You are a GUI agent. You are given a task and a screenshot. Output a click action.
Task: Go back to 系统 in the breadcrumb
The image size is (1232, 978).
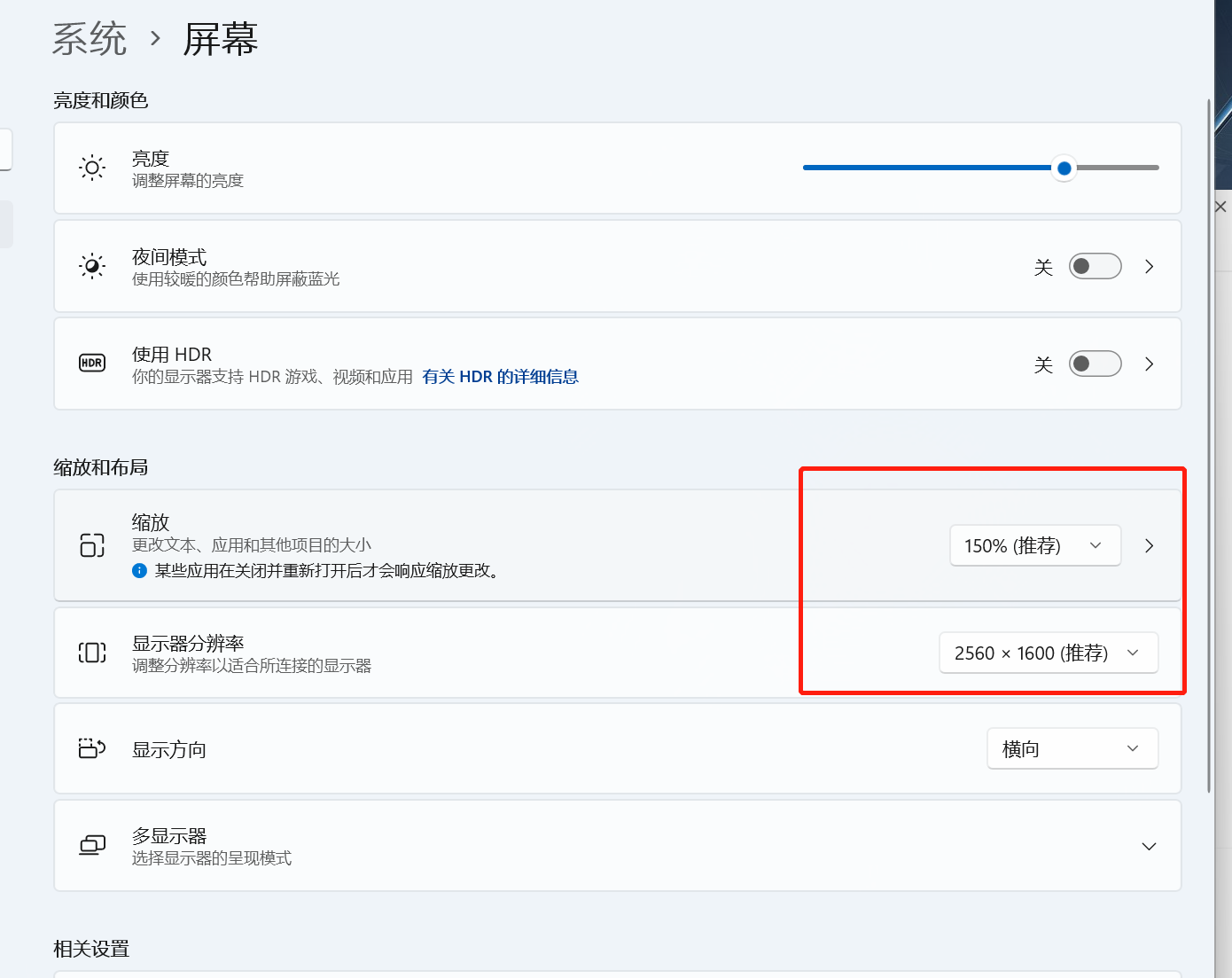click(90, 39)
